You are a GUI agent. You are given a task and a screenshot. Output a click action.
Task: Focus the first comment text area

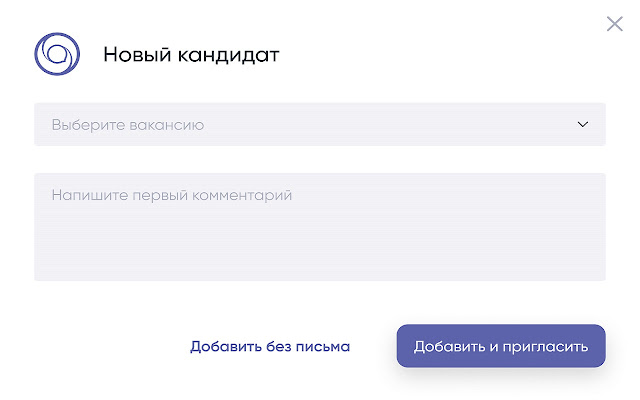tap(319, 227)
